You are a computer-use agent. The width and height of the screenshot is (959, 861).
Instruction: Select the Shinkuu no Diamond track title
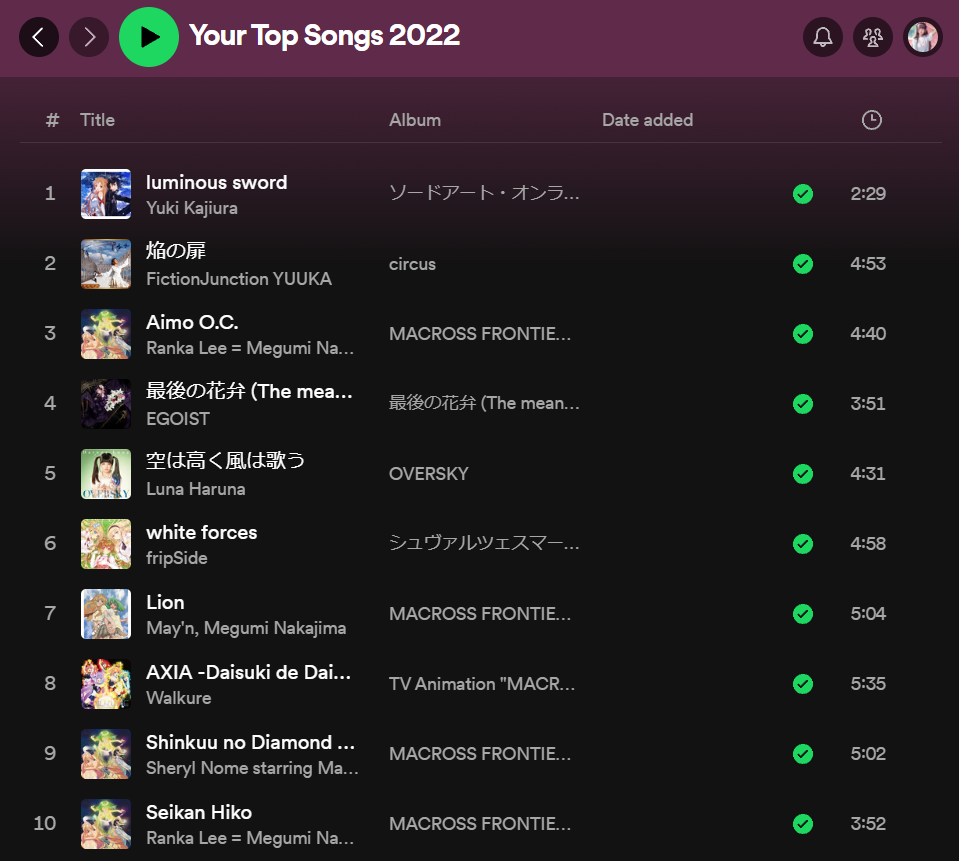250,742
